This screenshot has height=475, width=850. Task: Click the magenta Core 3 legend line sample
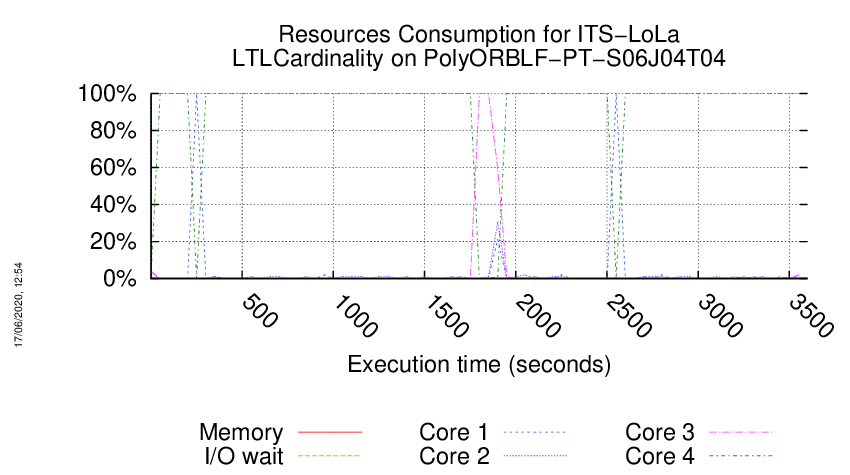(741, 432)
